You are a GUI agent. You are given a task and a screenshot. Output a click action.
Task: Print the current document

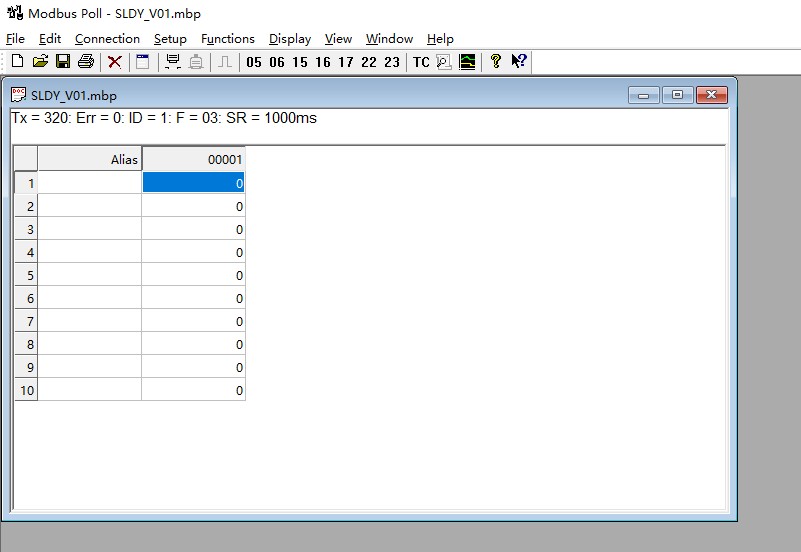pos(86,62)
